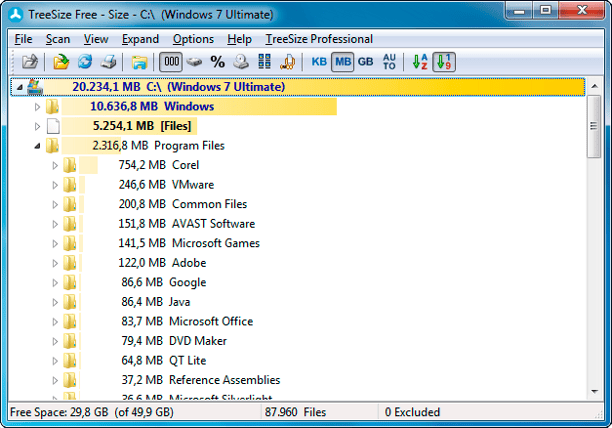Collapse the Program Files folder

37,146
